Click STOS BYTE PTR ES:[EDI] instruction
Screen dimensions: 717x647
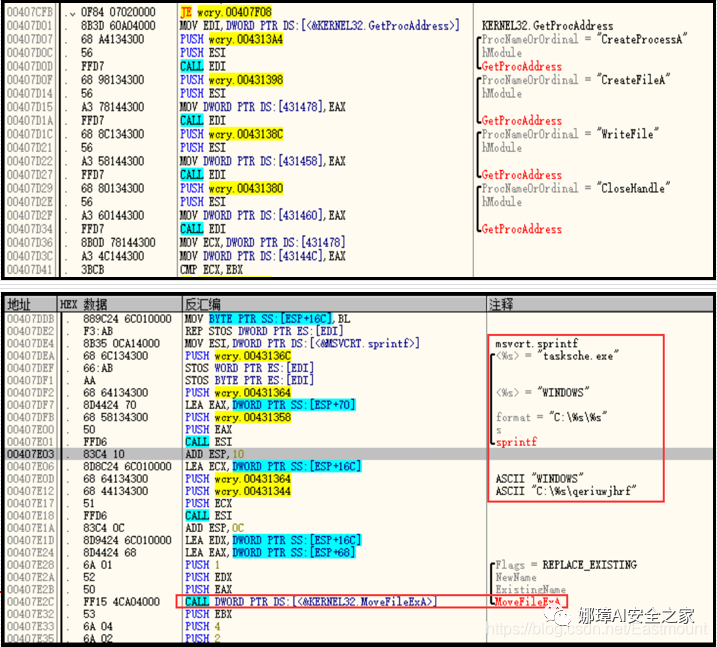(249, 380)
